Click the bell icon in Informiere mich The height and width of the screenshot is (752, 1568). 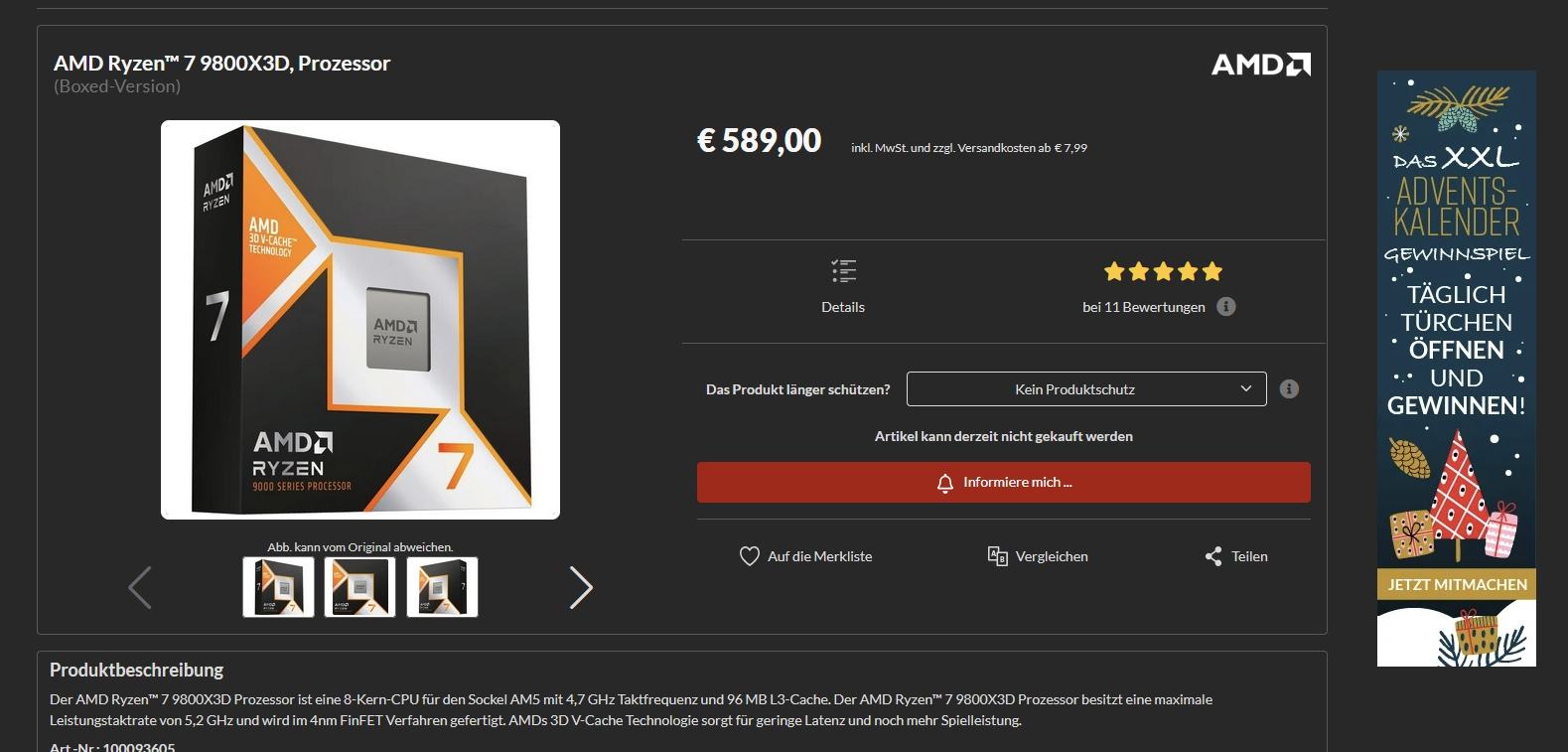click(945, 483)
